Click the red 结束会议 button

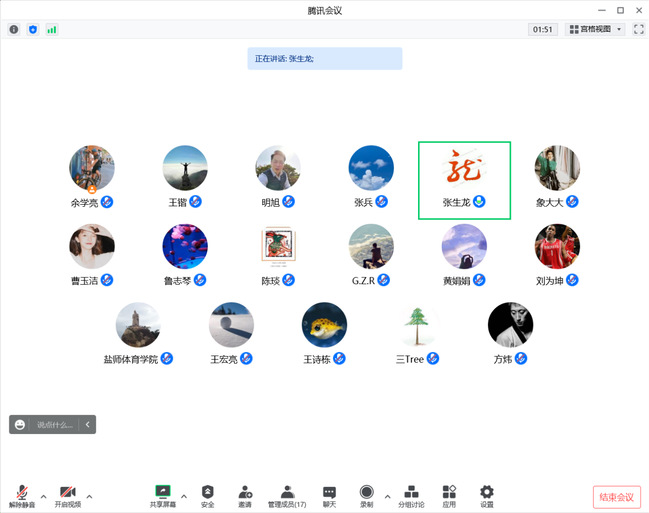pyautogui.click(x=616, y=497)
